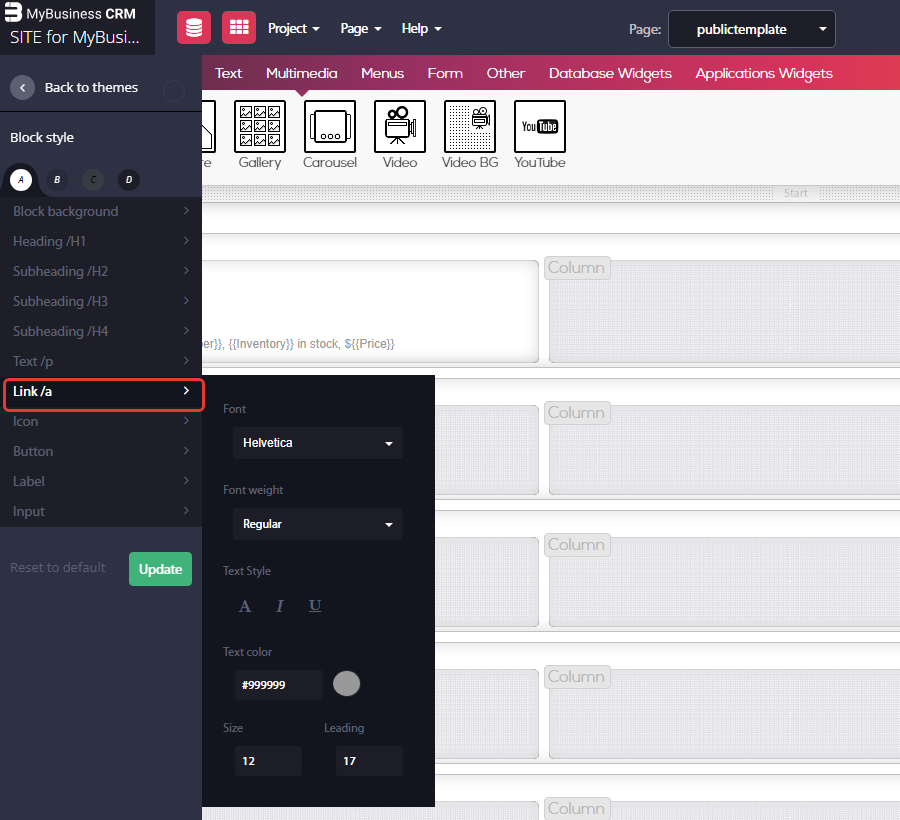Click the Size field showing 12
The width and height of the screenshot is (900, 820).
[268, 761]
